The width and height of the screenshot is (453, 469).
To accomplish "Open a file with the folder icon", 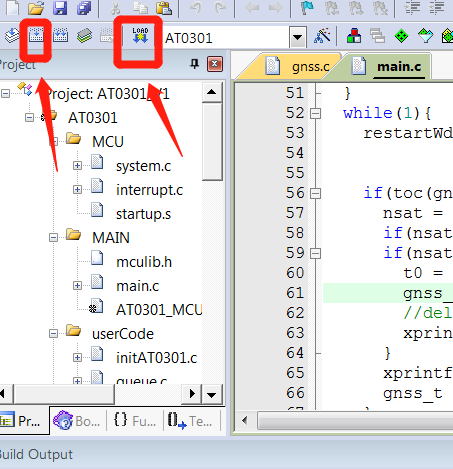I will pyautogui.click(x=36, y=8).
